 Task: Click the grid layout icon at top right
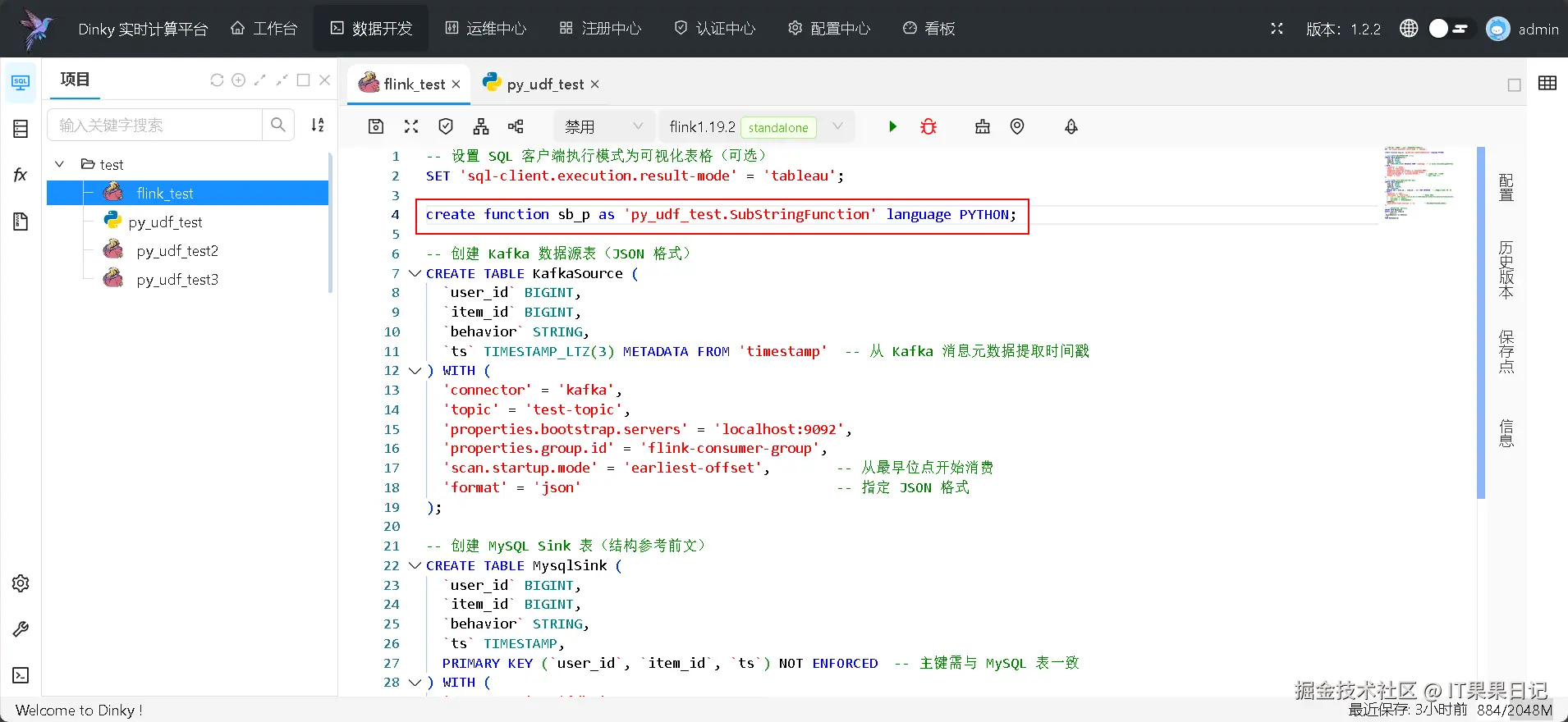coord(1547,83)
